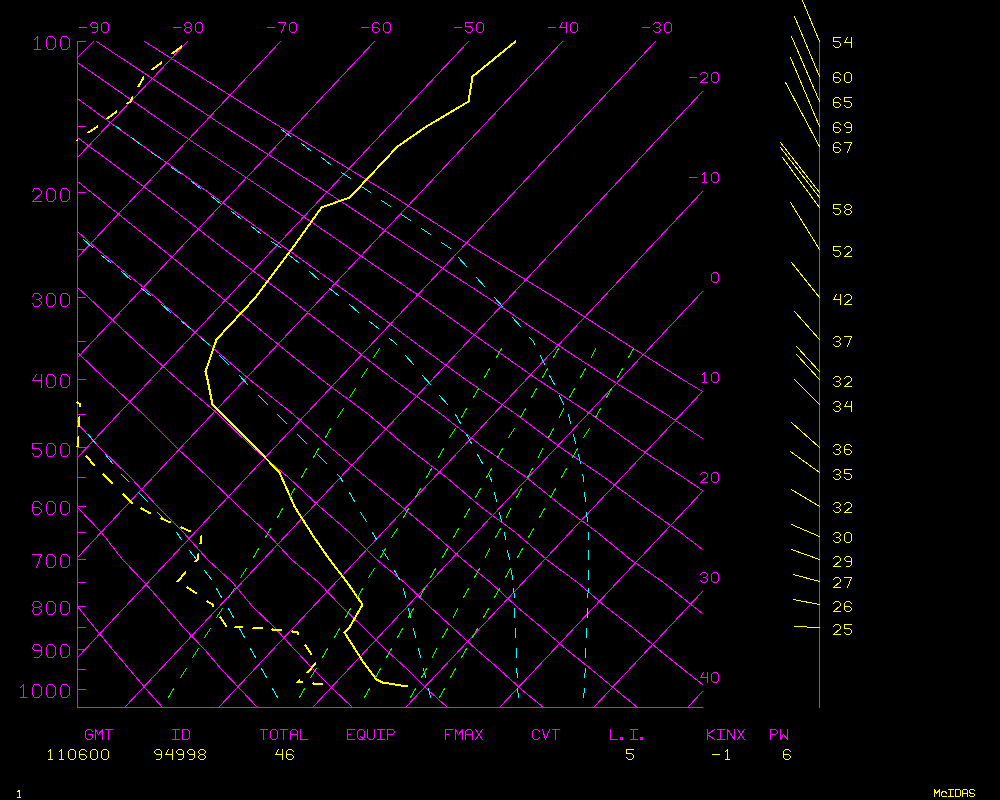Select the 69 wind speed value
Screen dimensions: 1000x800
tap(842, 128)
